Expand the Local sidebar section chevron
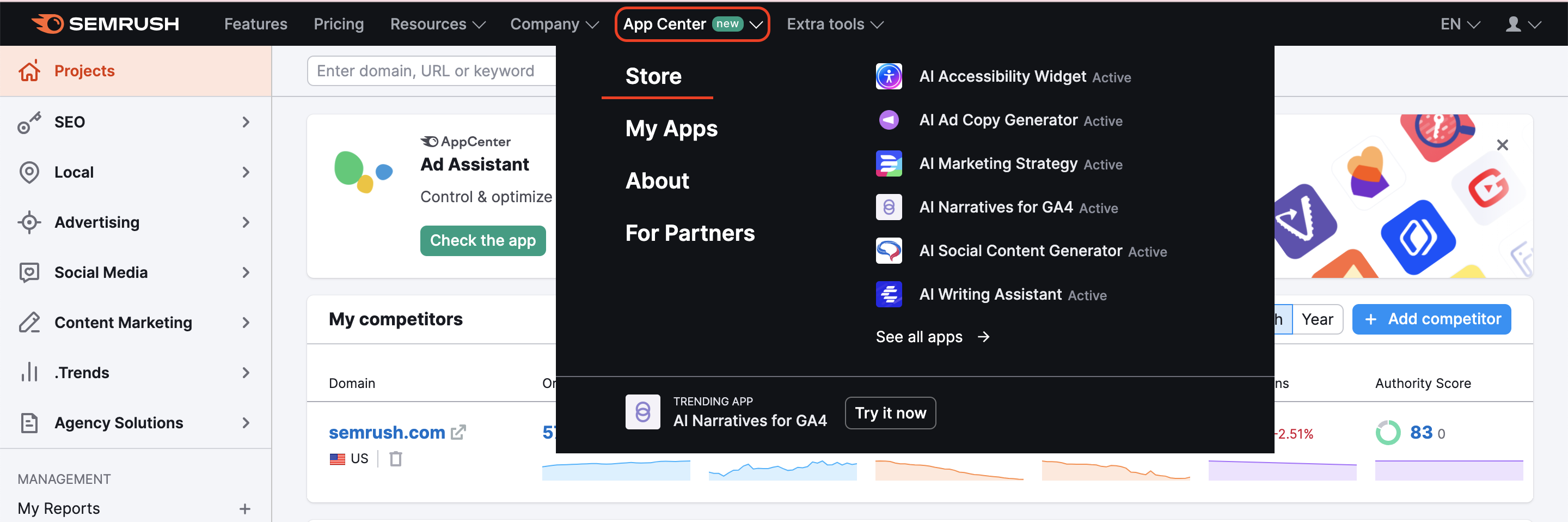The image size is (1568, 522). tap(246, 172)
